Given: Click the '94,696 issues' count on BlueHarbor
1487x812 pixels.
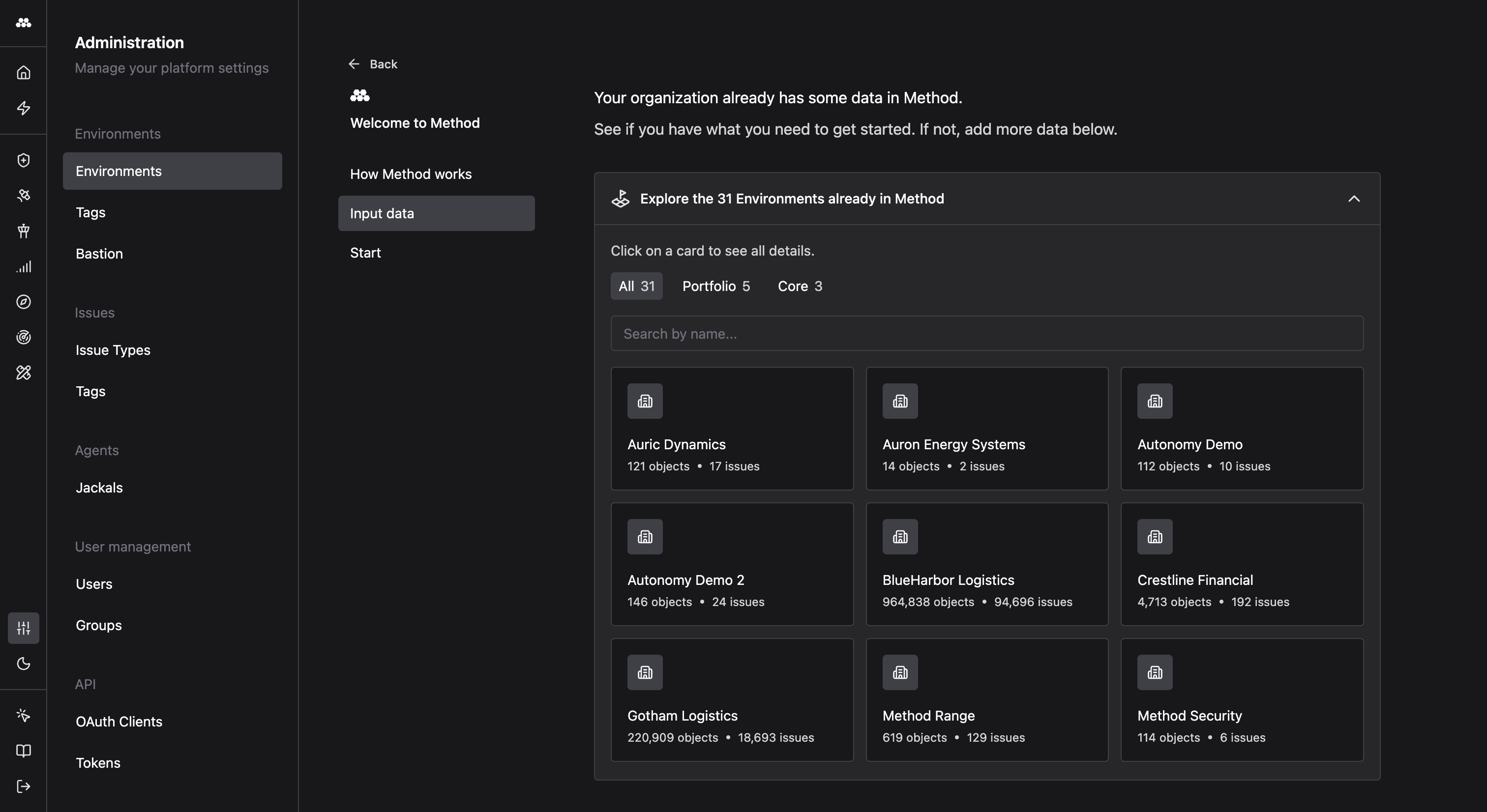Looking at the screenshot, I should tap(1033, 602).
